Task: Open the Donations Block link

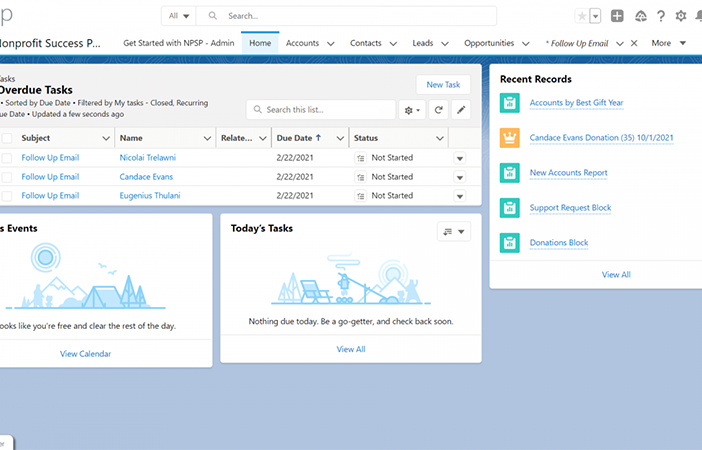Action: tap(559, 242)
